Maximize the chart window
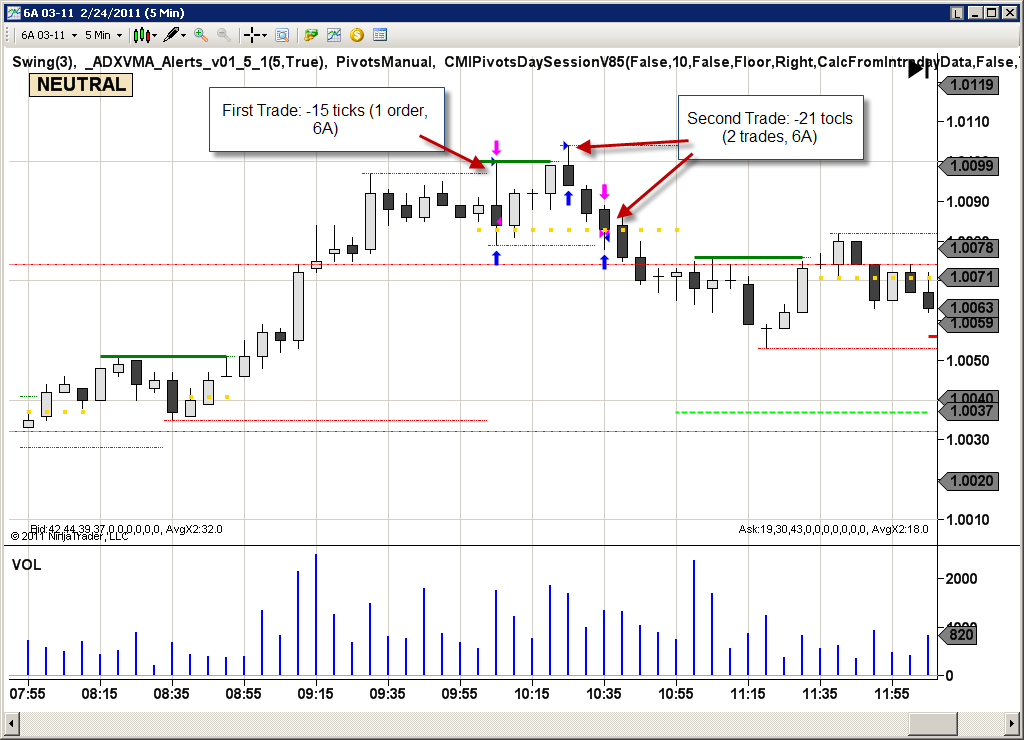The width and height of the screenshot is (1024, 740). 991,12
